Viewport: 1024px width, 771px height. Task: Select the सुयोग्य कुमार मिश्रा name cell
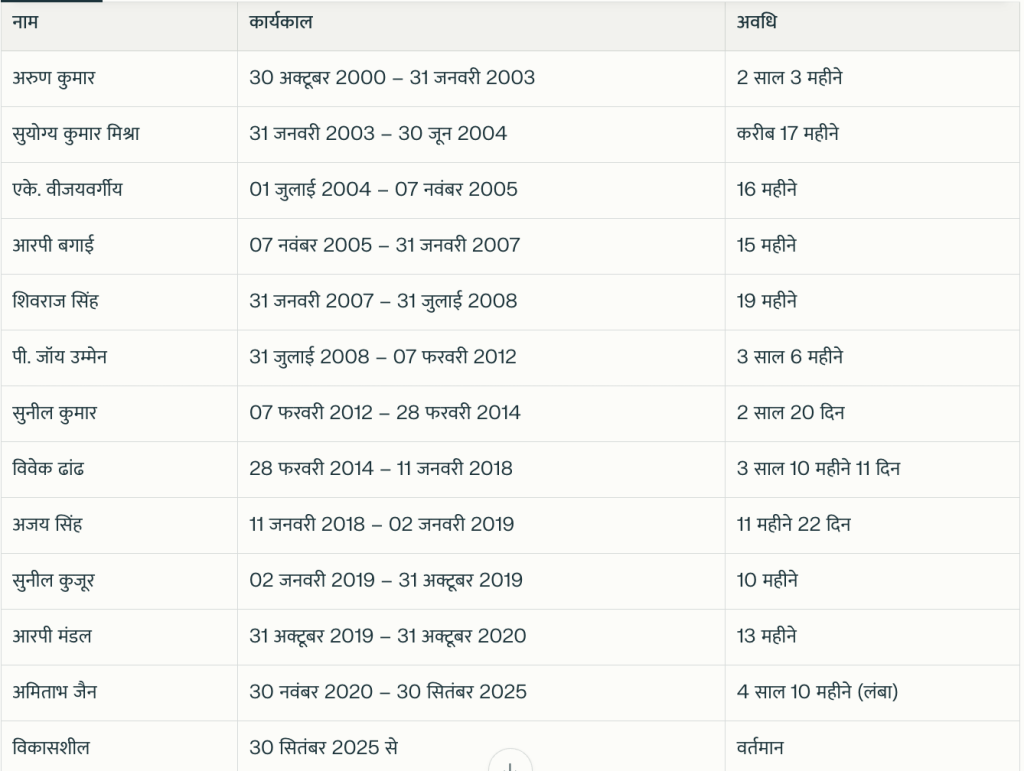click(x=76, y=134)
